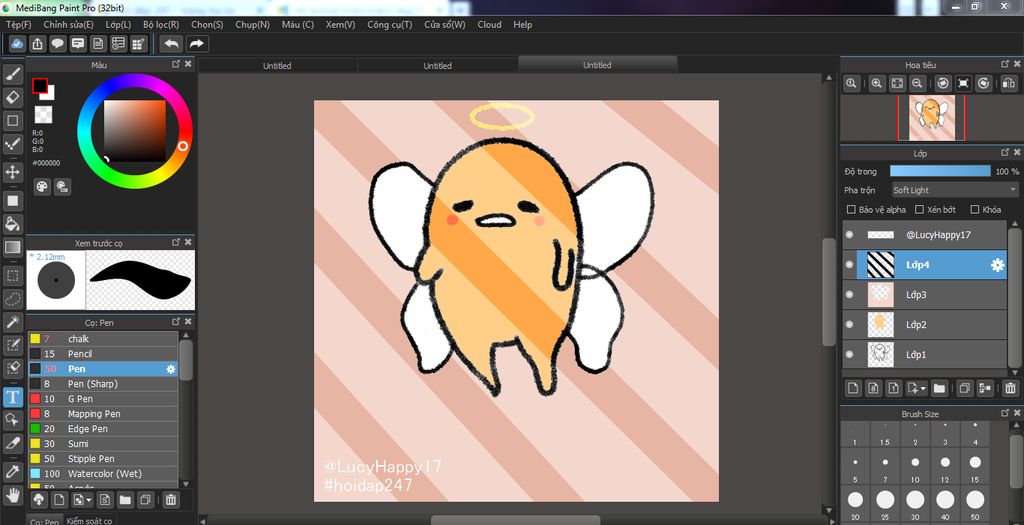The image size is (1024, 525).
Task: Create a new layer folder
Action: (x=939, y=388)
